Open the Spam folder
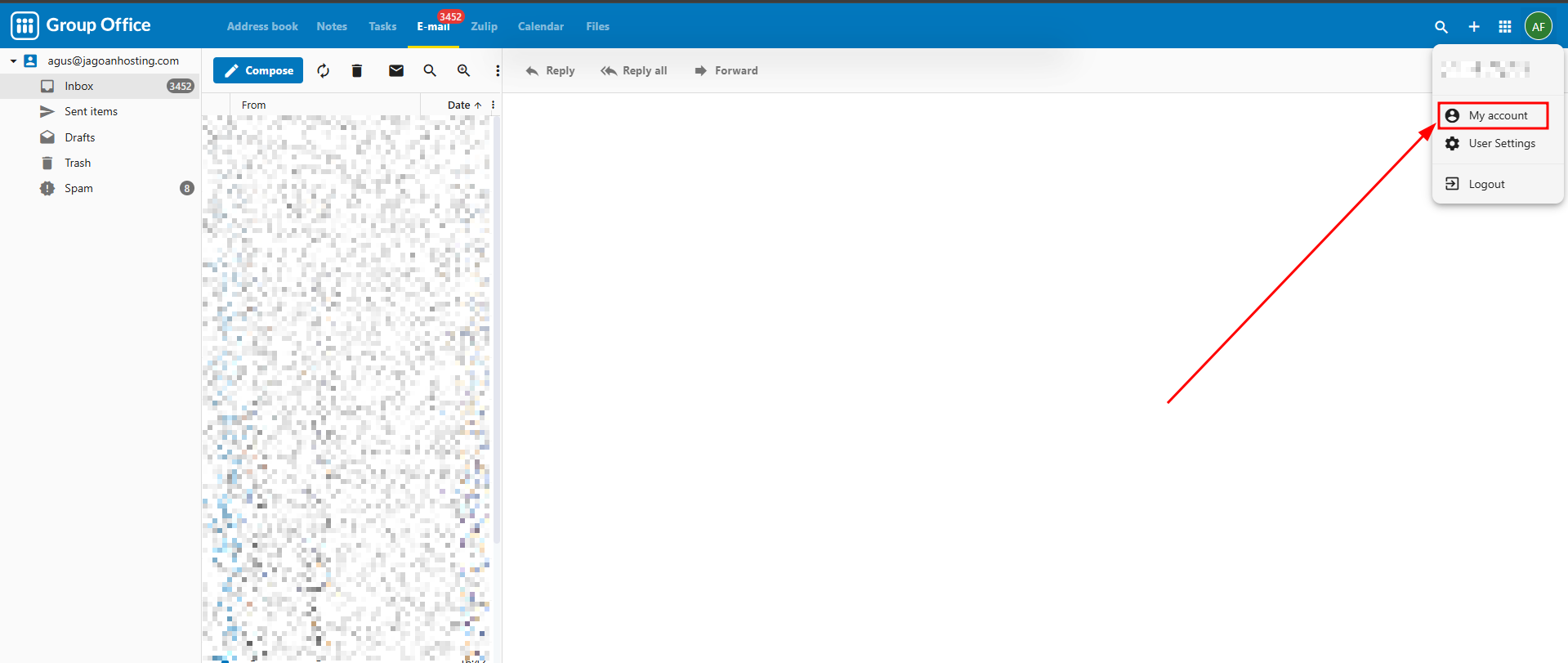 point(78,189)
